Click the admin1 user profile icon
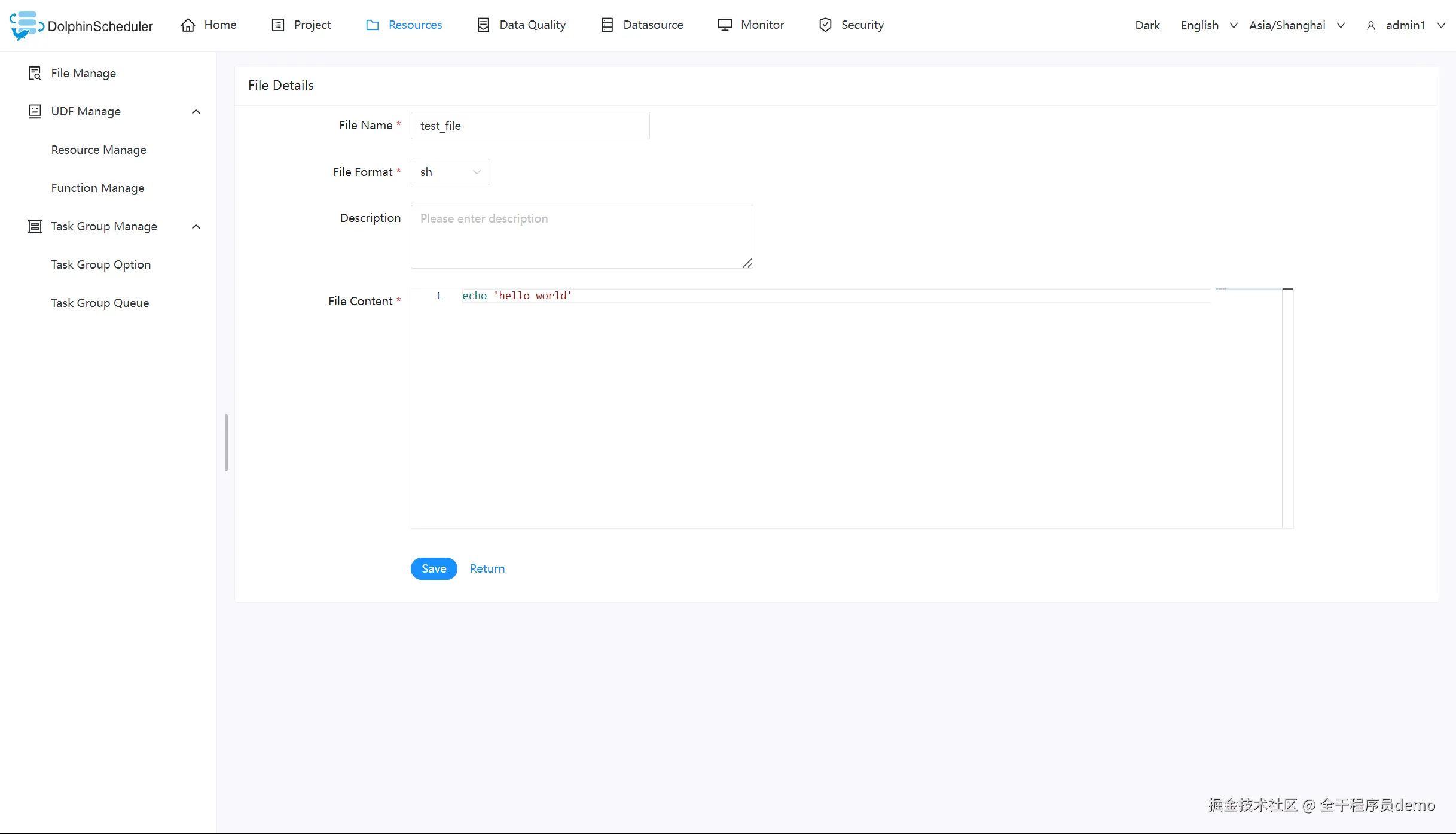 click(1370, 25)
